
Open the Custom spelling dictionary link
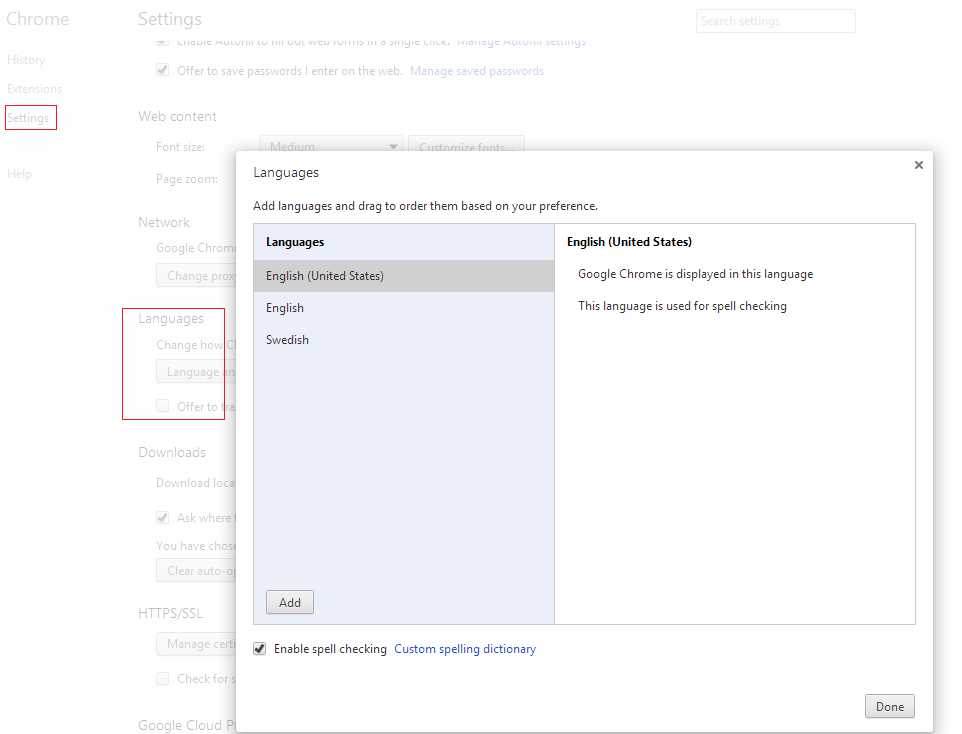pyautogui.click(x=464, y=648)
